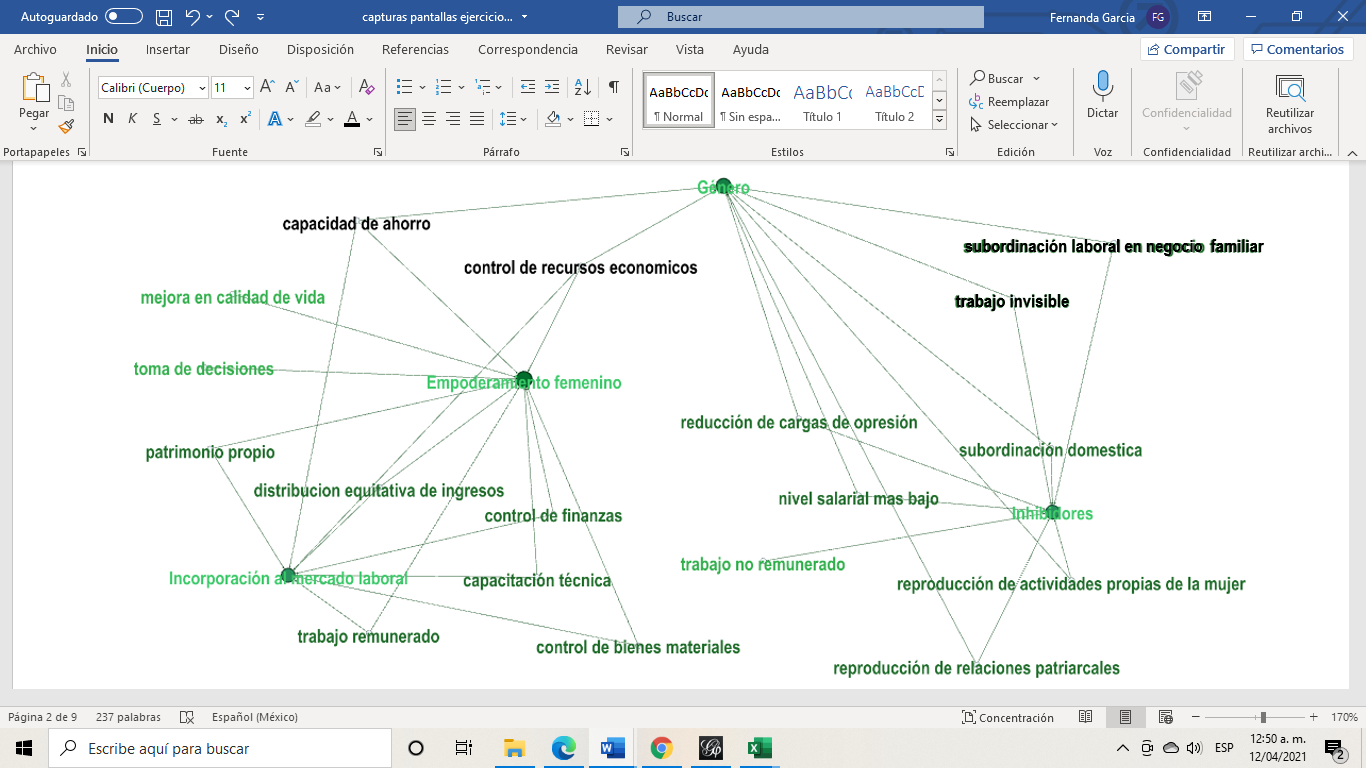Open Excel from the taskbar

760,748
